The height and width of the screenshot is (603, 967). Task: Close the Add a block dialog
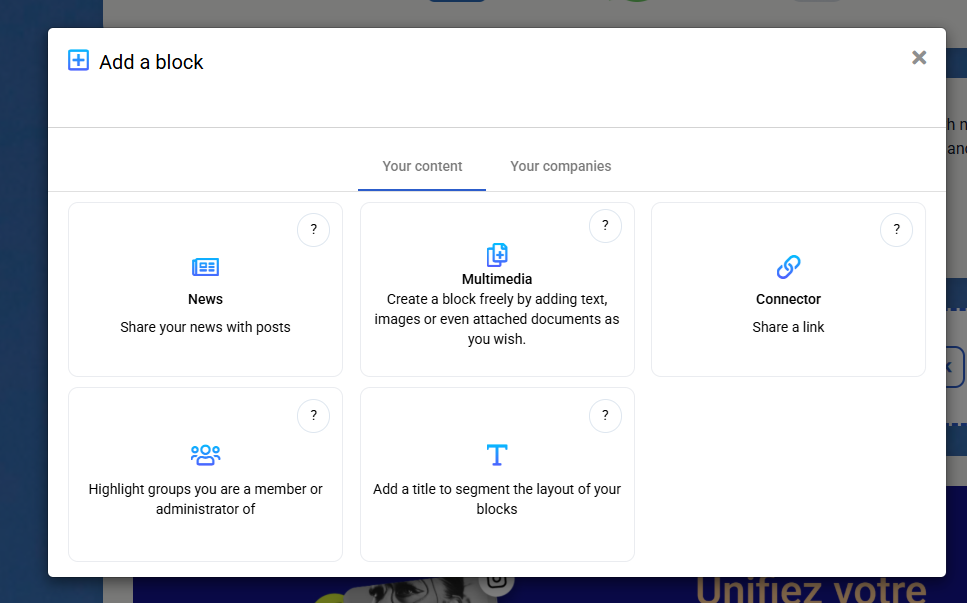pos(919,57)
